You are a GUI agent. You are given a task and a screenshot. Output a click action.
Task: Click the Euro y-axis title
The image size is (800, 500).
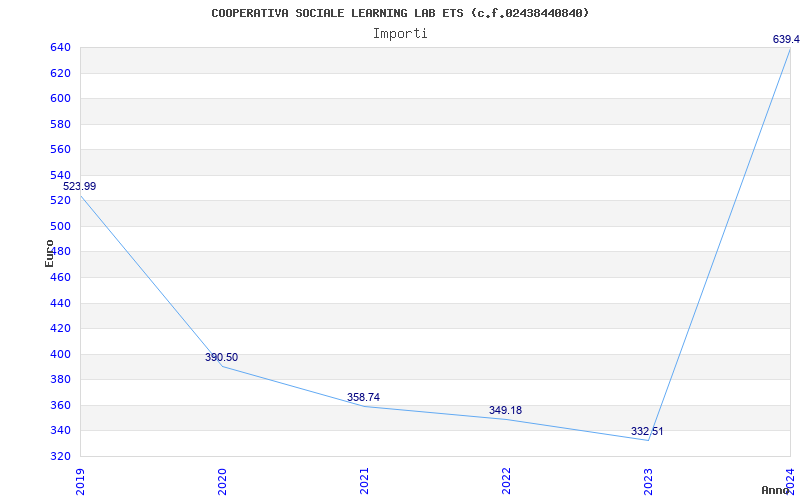pos(49,253)
